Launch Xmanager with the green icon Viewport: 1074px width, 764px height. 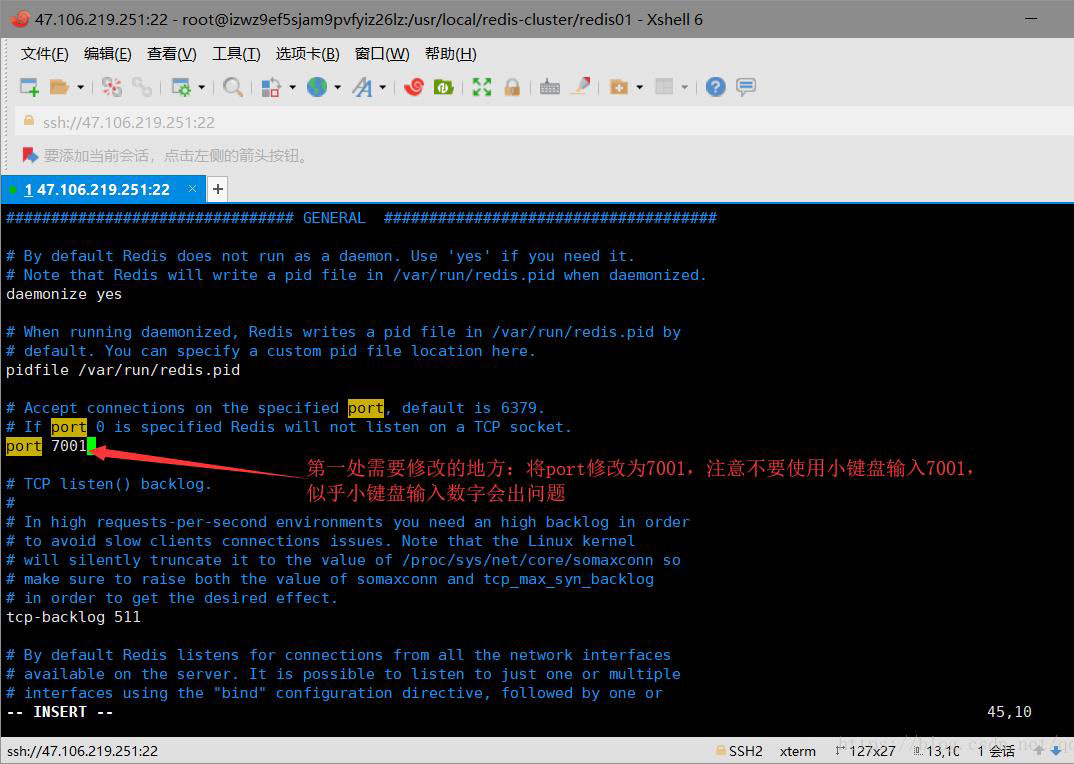[444, 87]
